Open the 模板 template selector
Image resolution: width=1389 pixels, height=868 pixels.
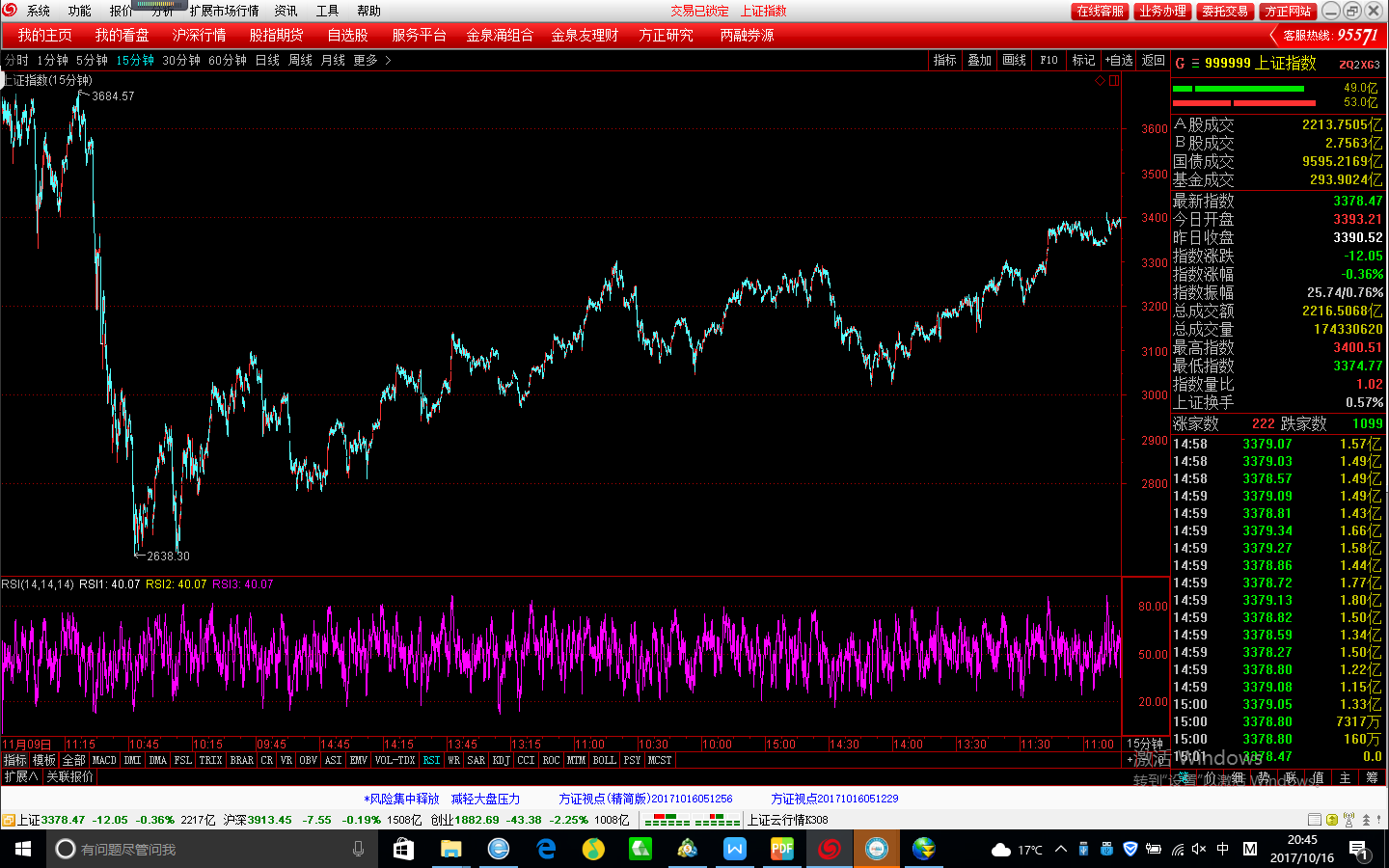tap(44, 760)
